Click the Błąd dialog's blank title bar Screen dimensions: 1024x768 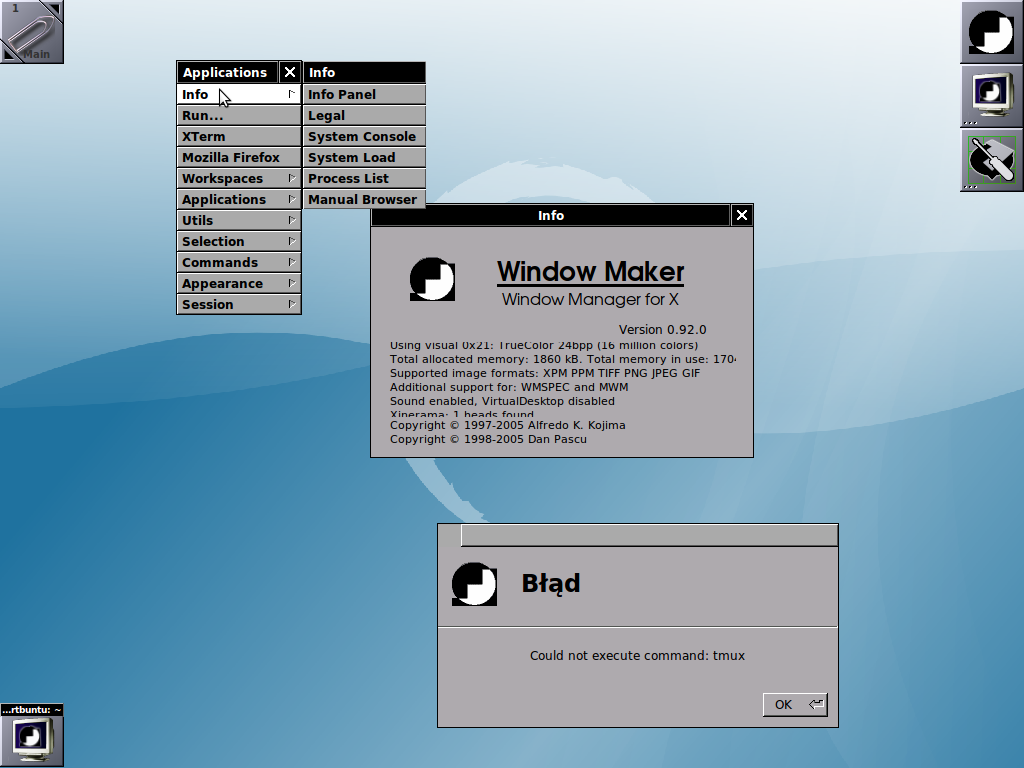(649, 536)
